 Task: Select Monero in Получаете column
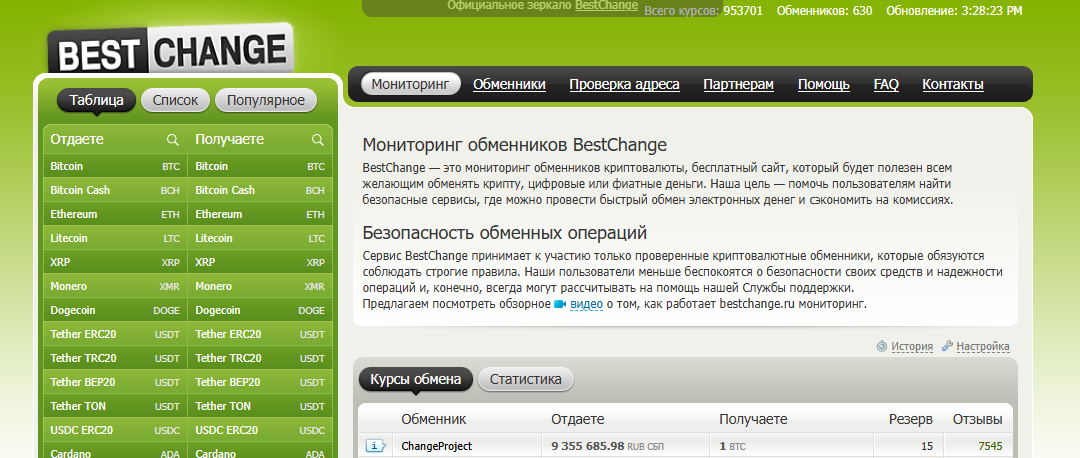[260, 287]
